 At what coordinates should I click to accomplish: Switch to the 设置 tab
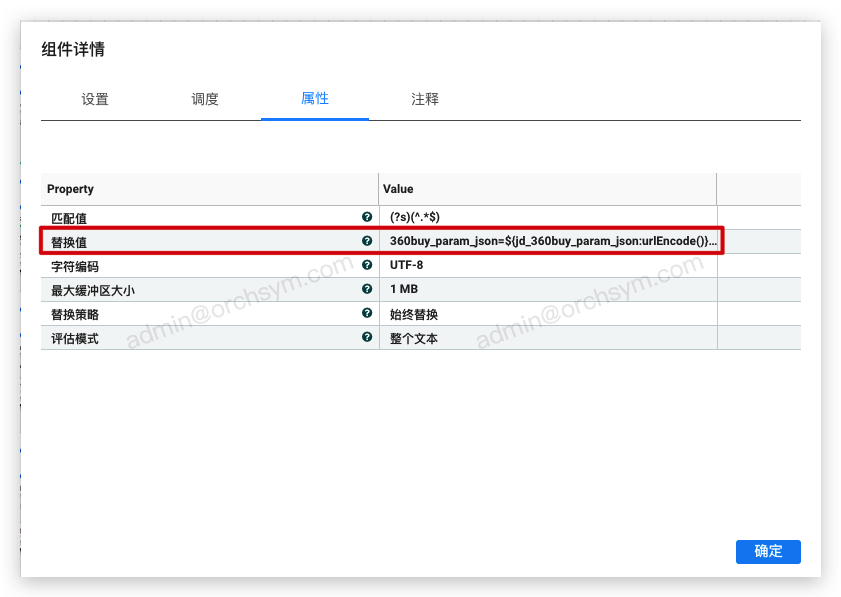95,99
